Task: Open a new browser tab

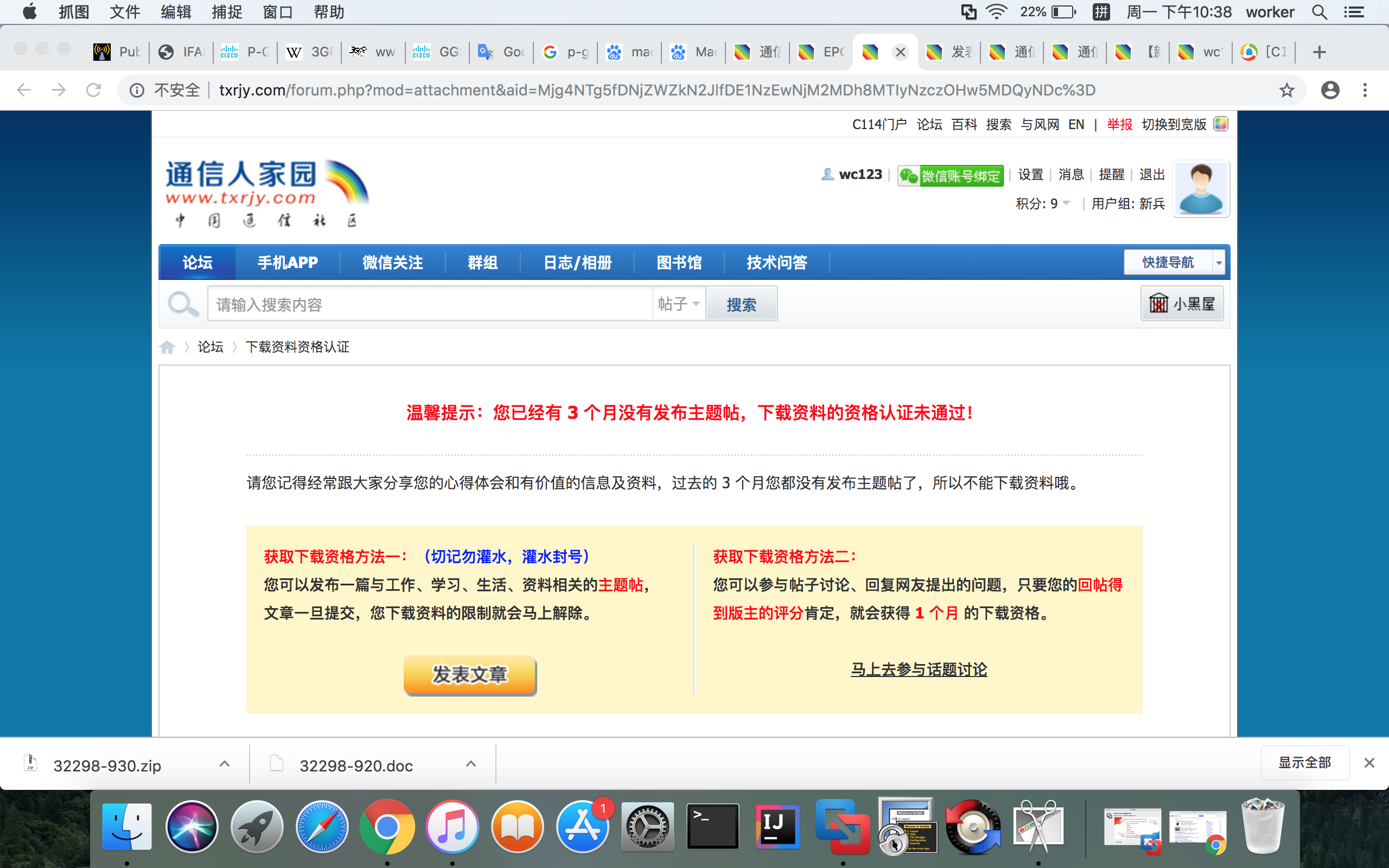Action: (1319, 52)
